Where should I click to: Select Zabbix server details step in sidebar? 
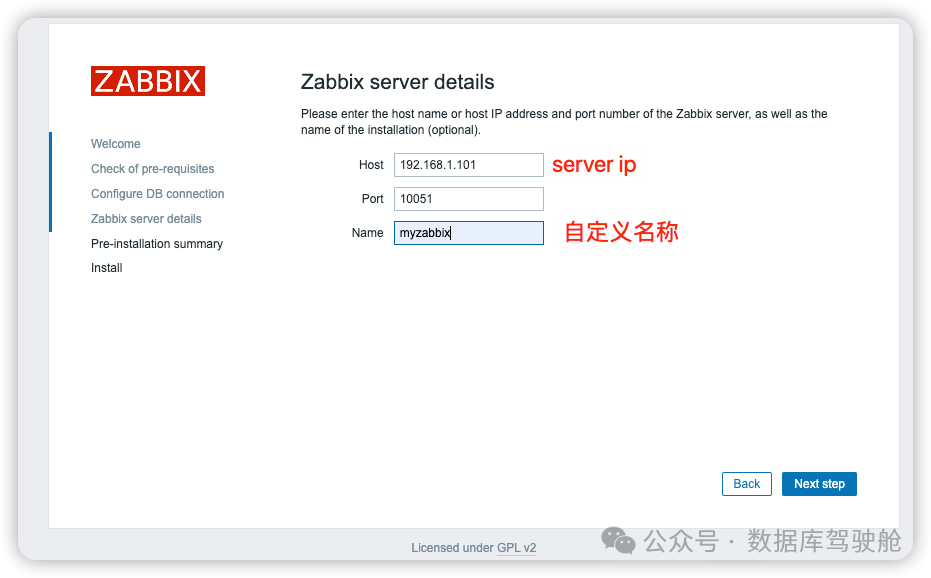pyautogui.click(x=146, y=219)
